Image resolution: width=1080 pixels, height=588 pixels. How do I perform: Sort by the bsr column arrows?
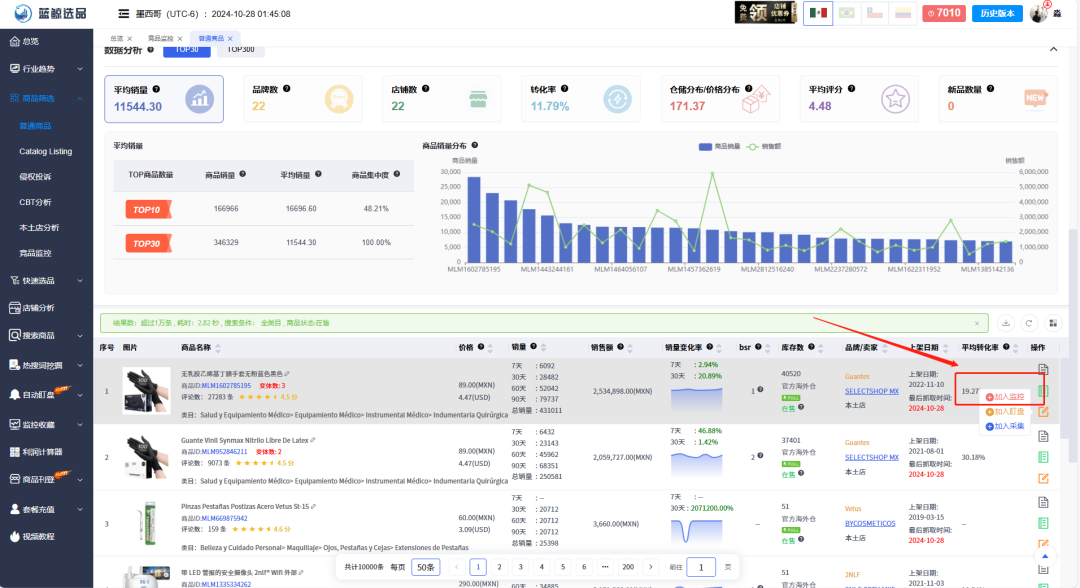point(767,348)
